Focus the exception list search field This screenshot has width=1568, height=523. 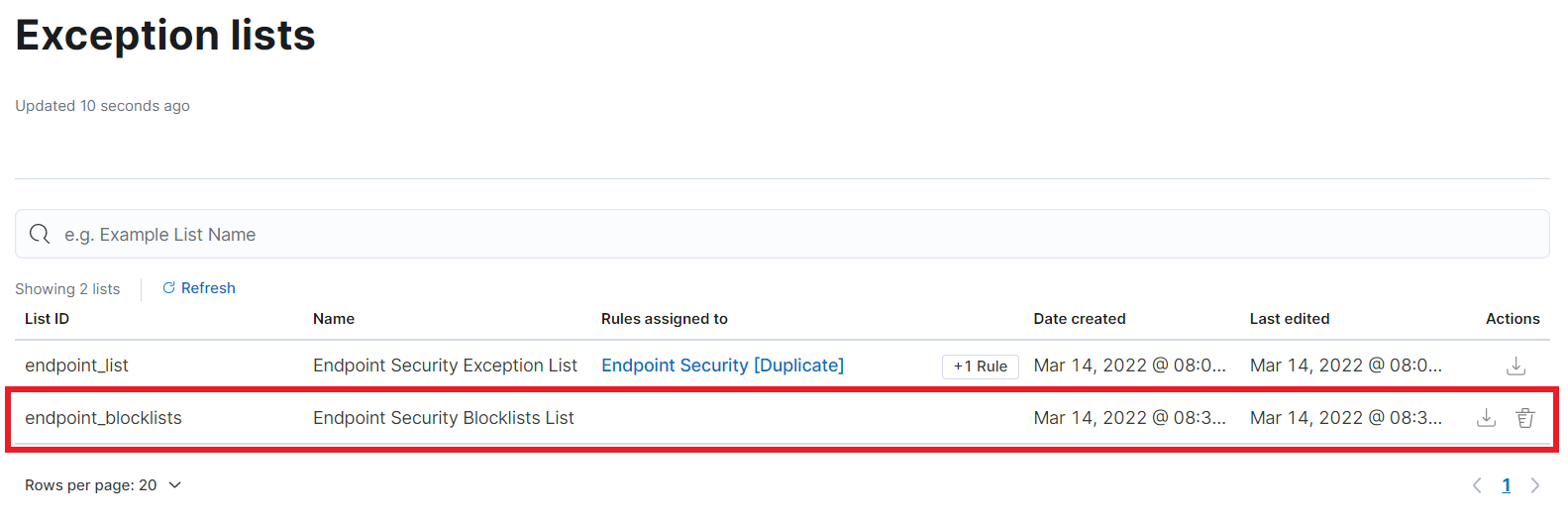pos(783,234)
